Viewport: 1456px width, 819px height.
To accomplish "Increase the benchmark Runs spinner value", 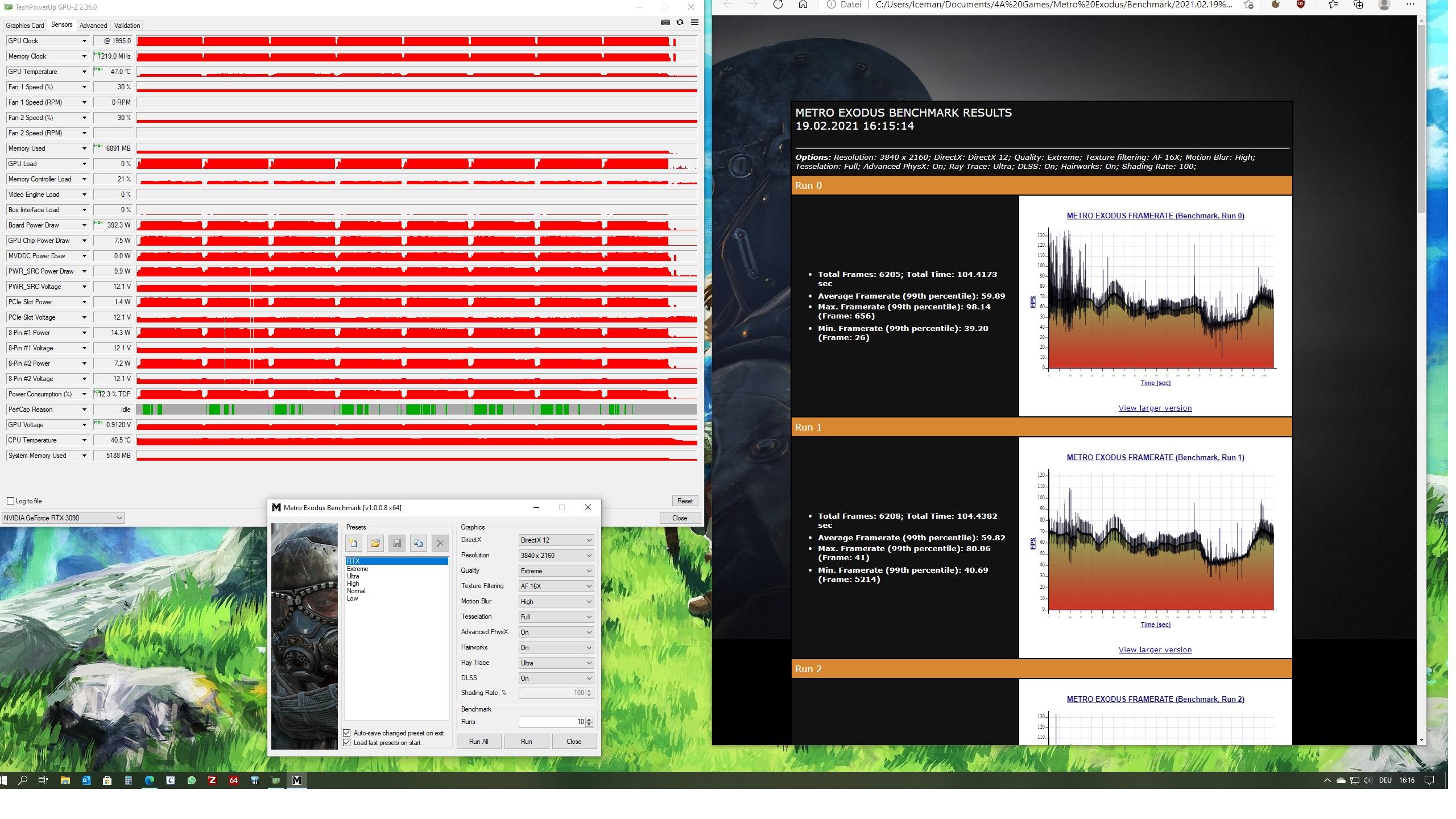I will [589, 719].
